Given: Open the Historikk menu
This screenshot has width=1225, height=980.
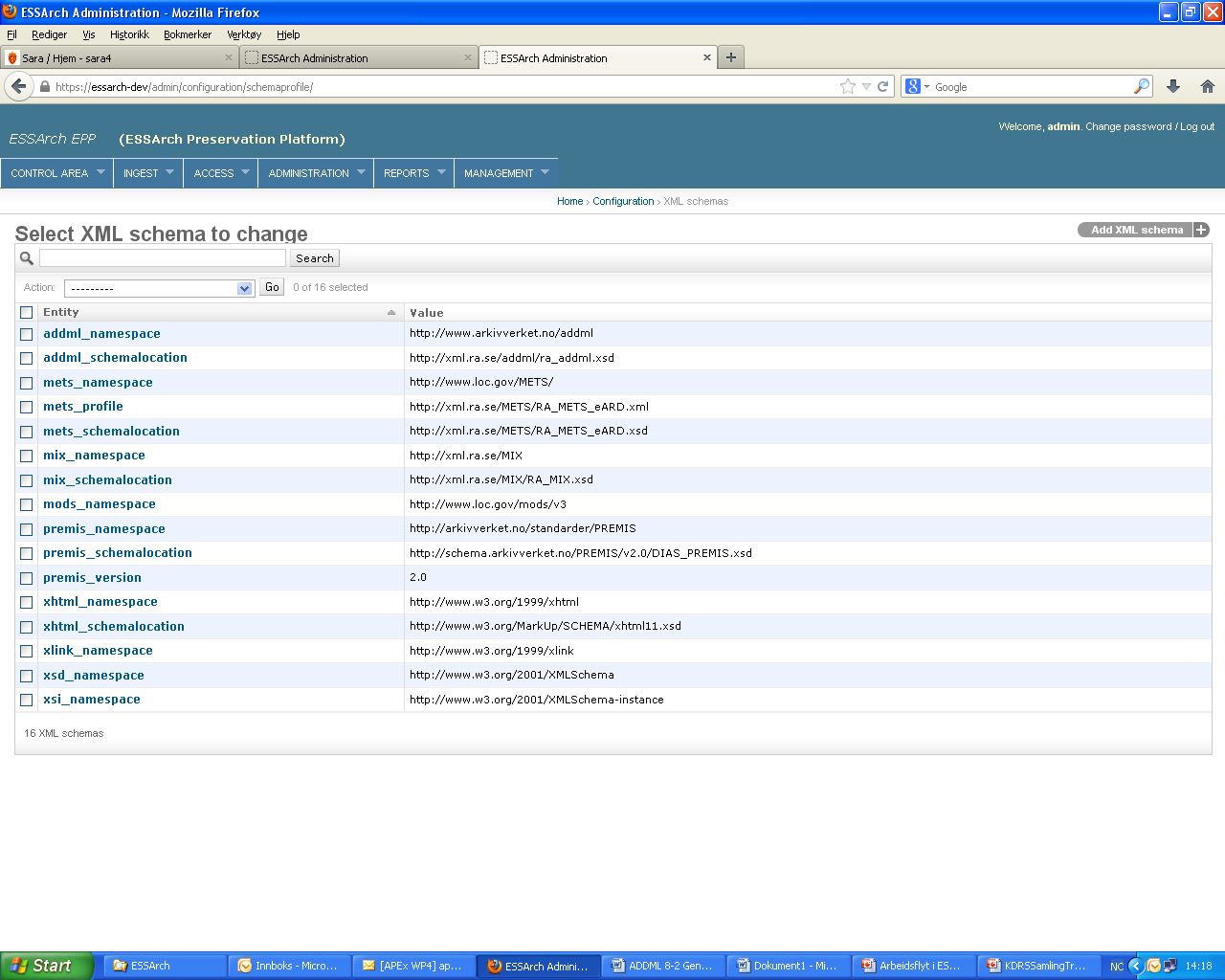Looking at the screenshot, I should (129, 34).
